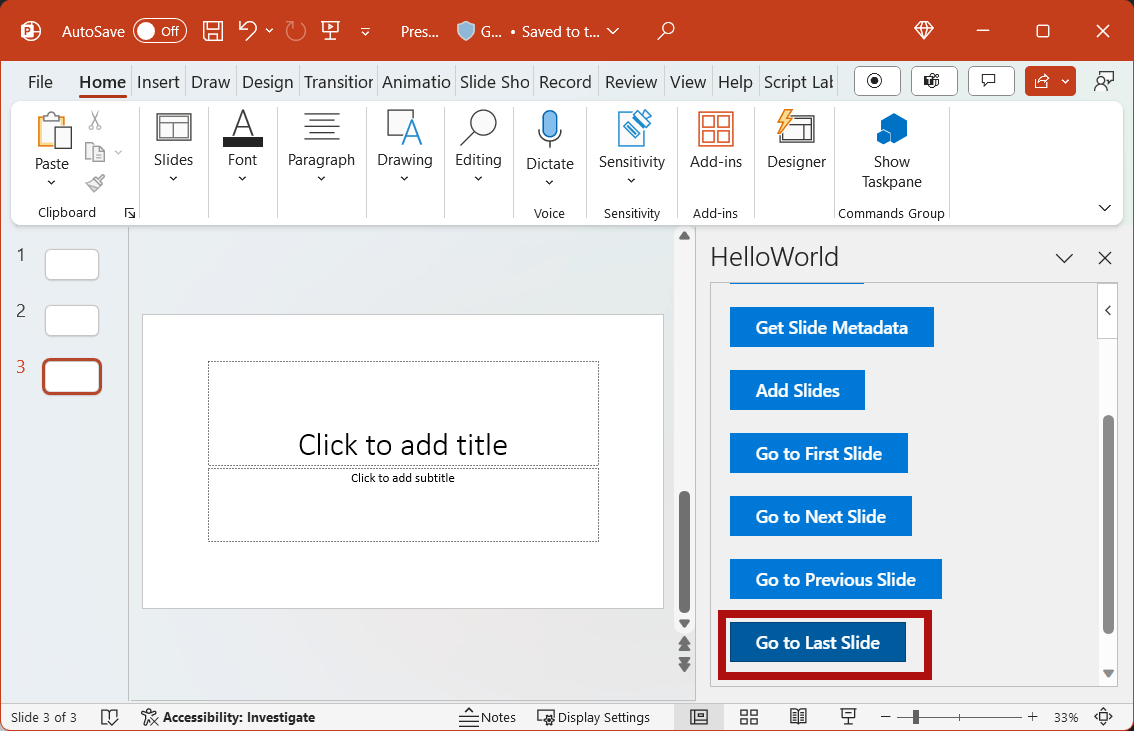Screen dimensions: 1134x731
Task: Select the Format Painter tool
Action: click(x=94, y=183)
